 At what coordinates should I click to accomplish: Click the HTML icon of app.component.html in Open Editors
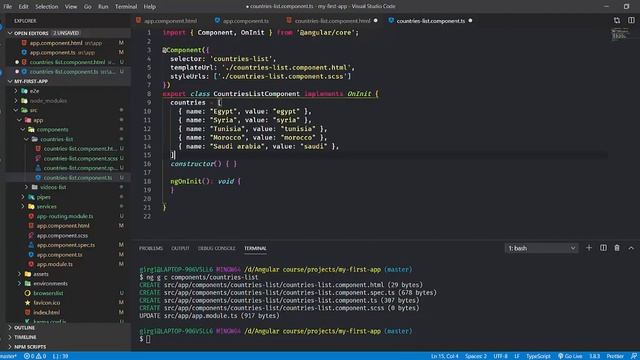pyautogui.click(x=24, y=43)
